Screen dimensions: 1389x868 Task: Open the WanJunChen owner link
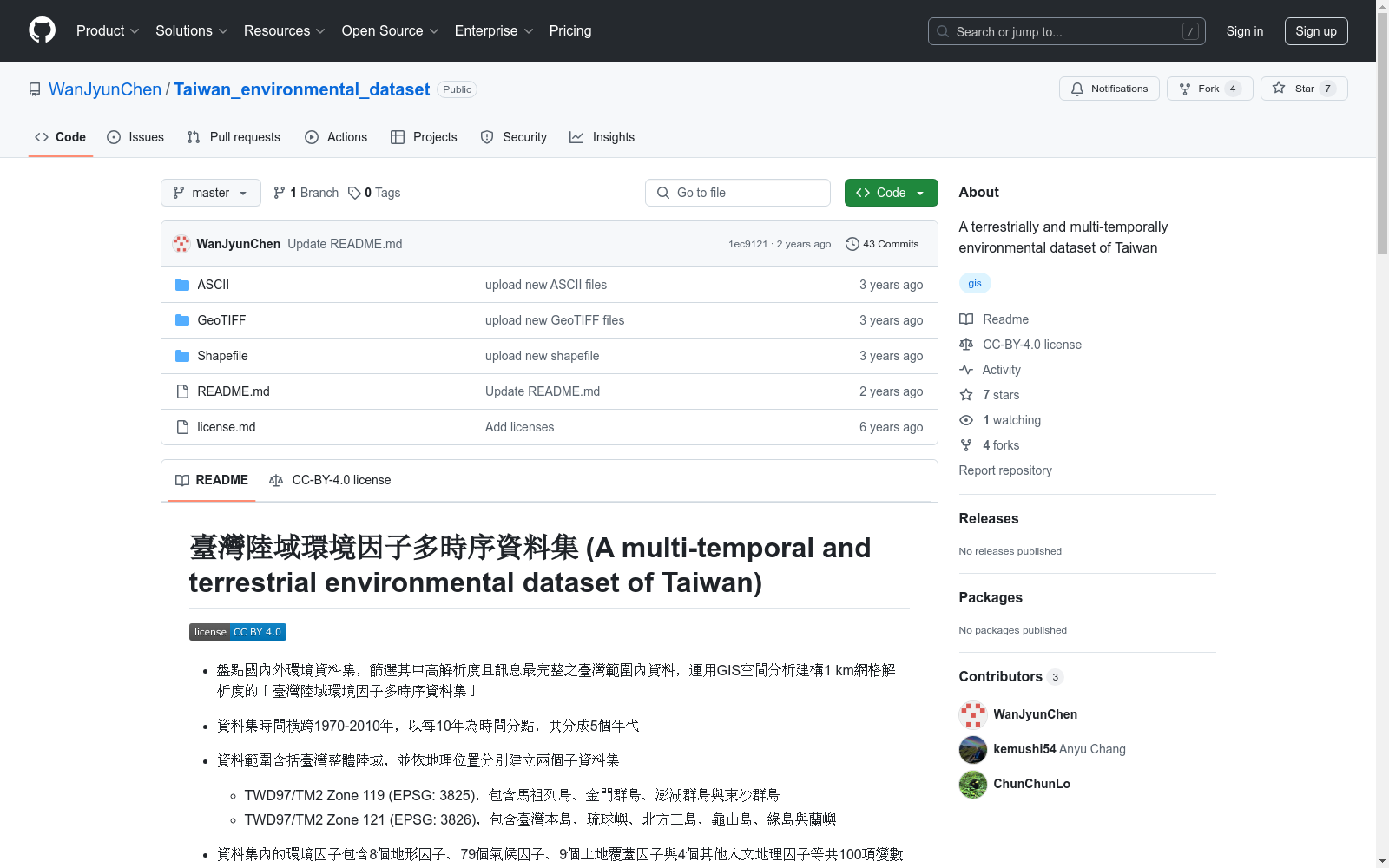(x=105, y=89)
